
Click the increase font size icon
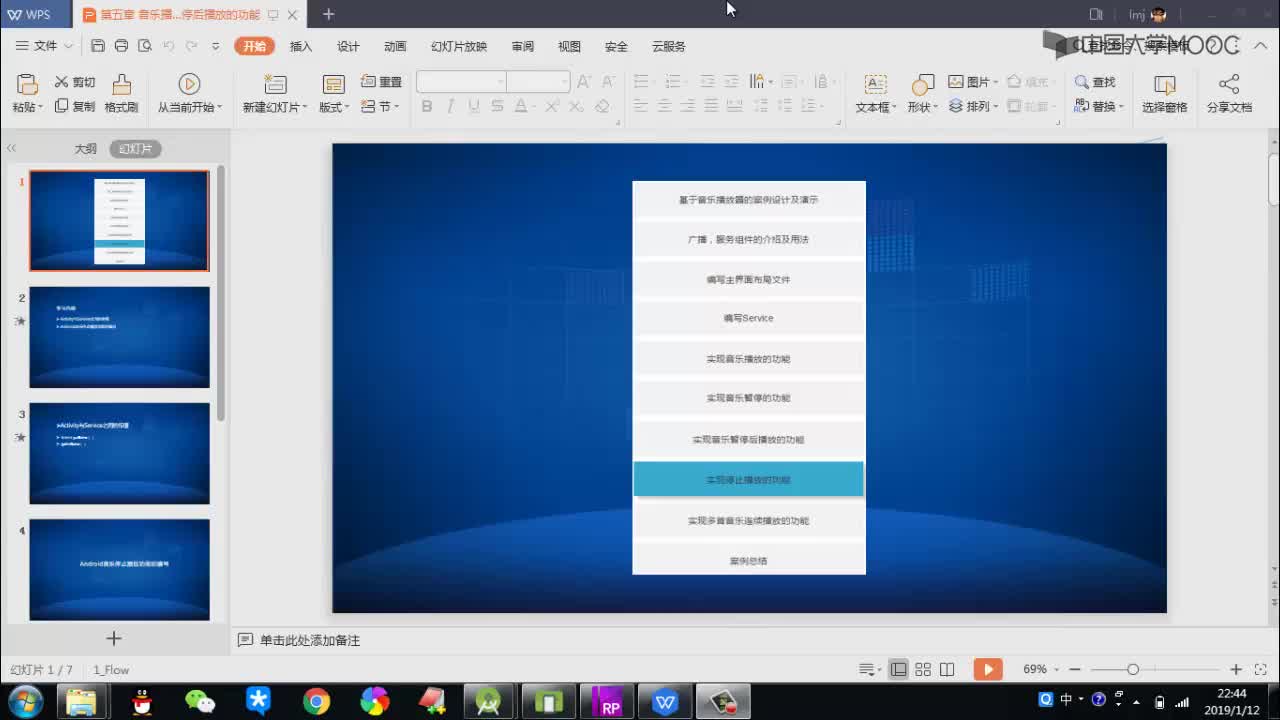pos(584,82)
